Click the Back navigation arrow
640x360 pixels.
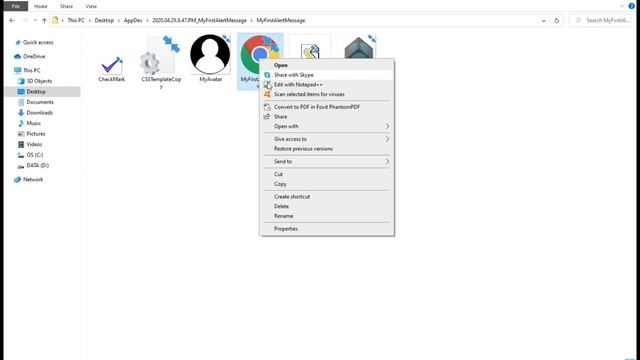[12, 20]
